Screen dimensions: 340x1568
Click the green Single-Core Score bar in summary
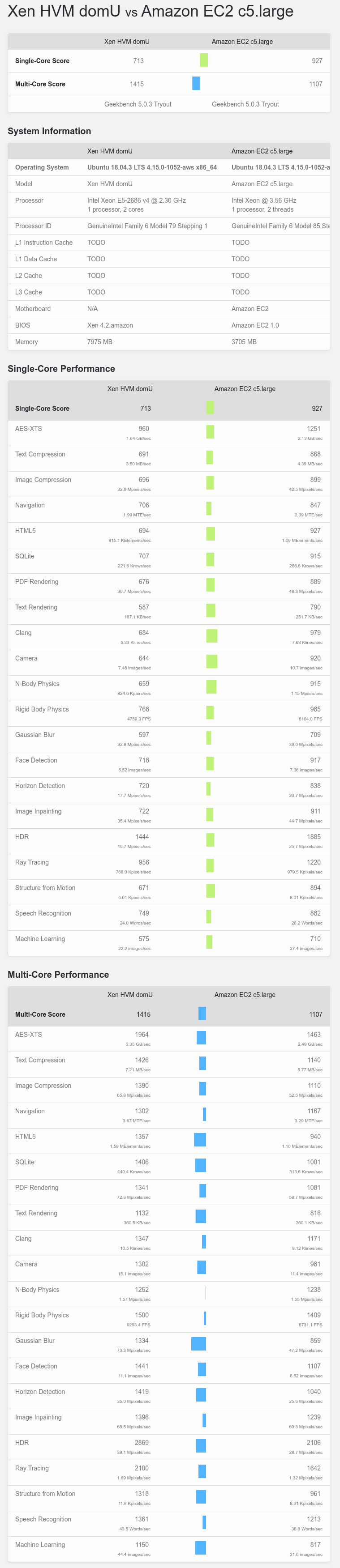pyautogui.click(x=203, y=60)
